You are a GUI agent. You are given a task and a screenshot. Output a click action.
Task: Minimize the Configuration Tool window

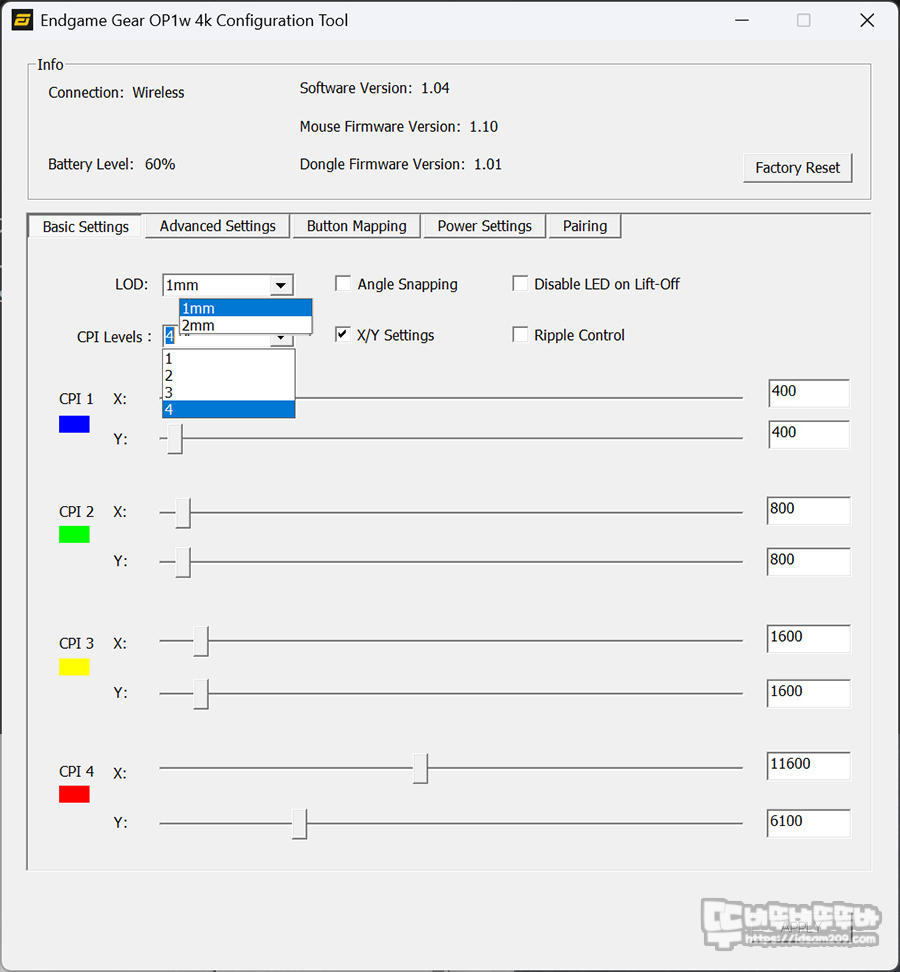pos(742,20)
